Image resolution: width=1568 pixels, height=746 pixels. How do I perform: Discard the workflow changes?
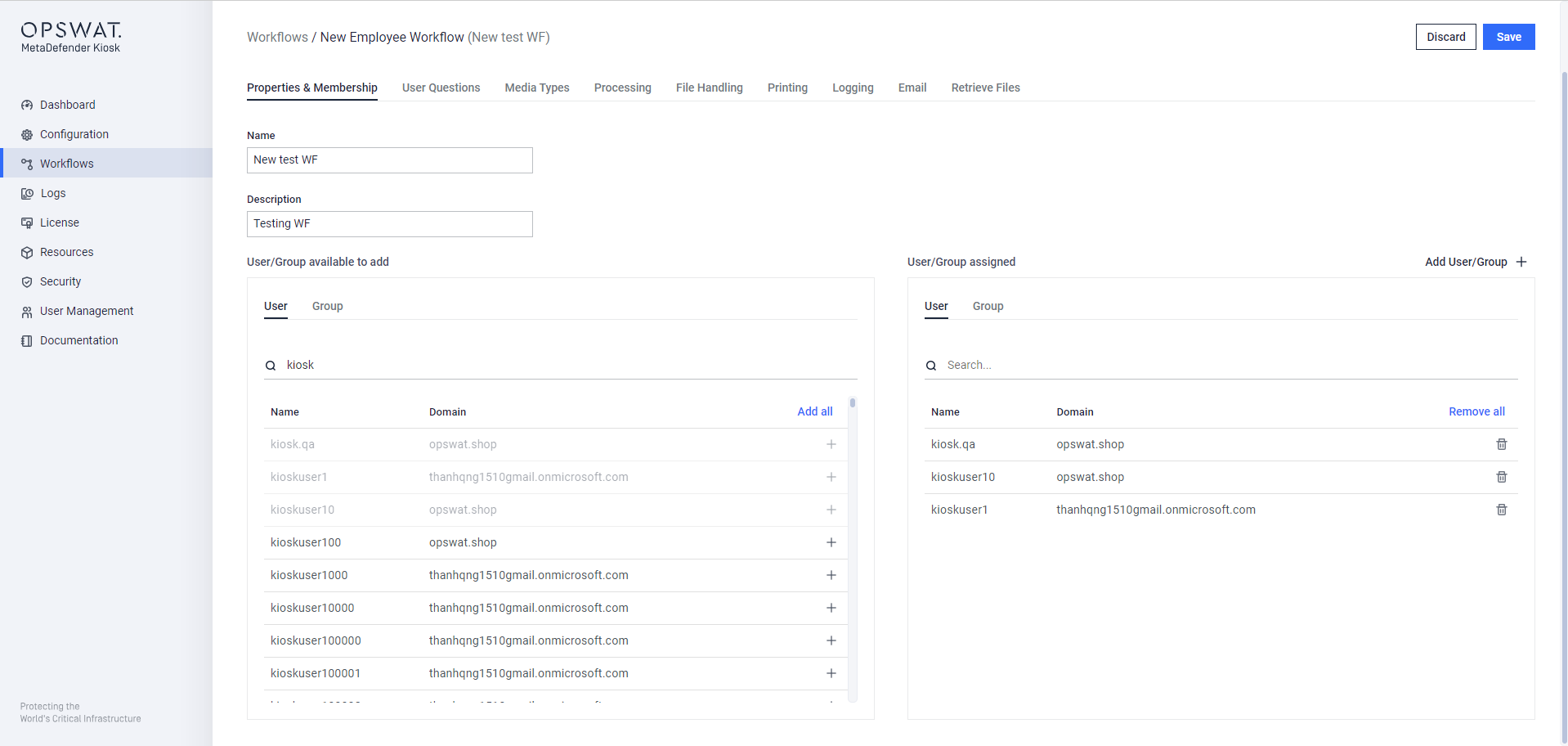pos(1446,37)
